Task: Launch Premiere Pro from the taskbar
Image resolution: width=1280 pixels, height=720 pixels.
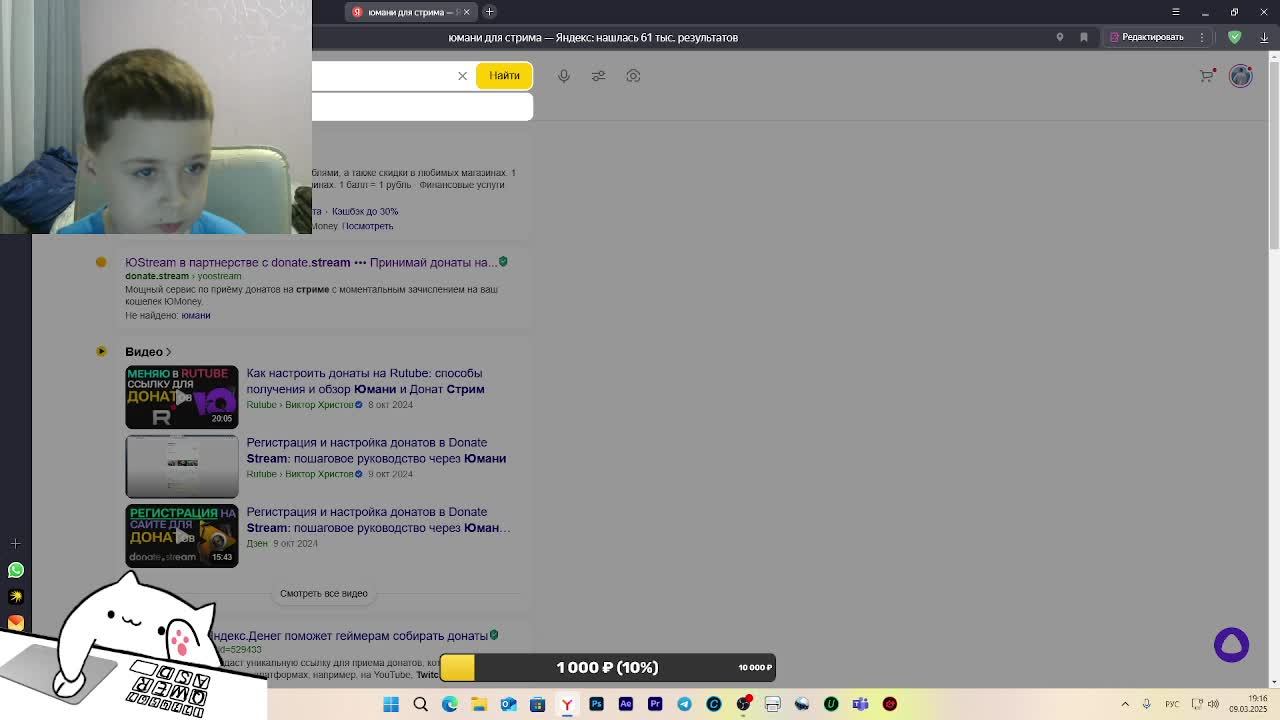Action: (655, 704)
